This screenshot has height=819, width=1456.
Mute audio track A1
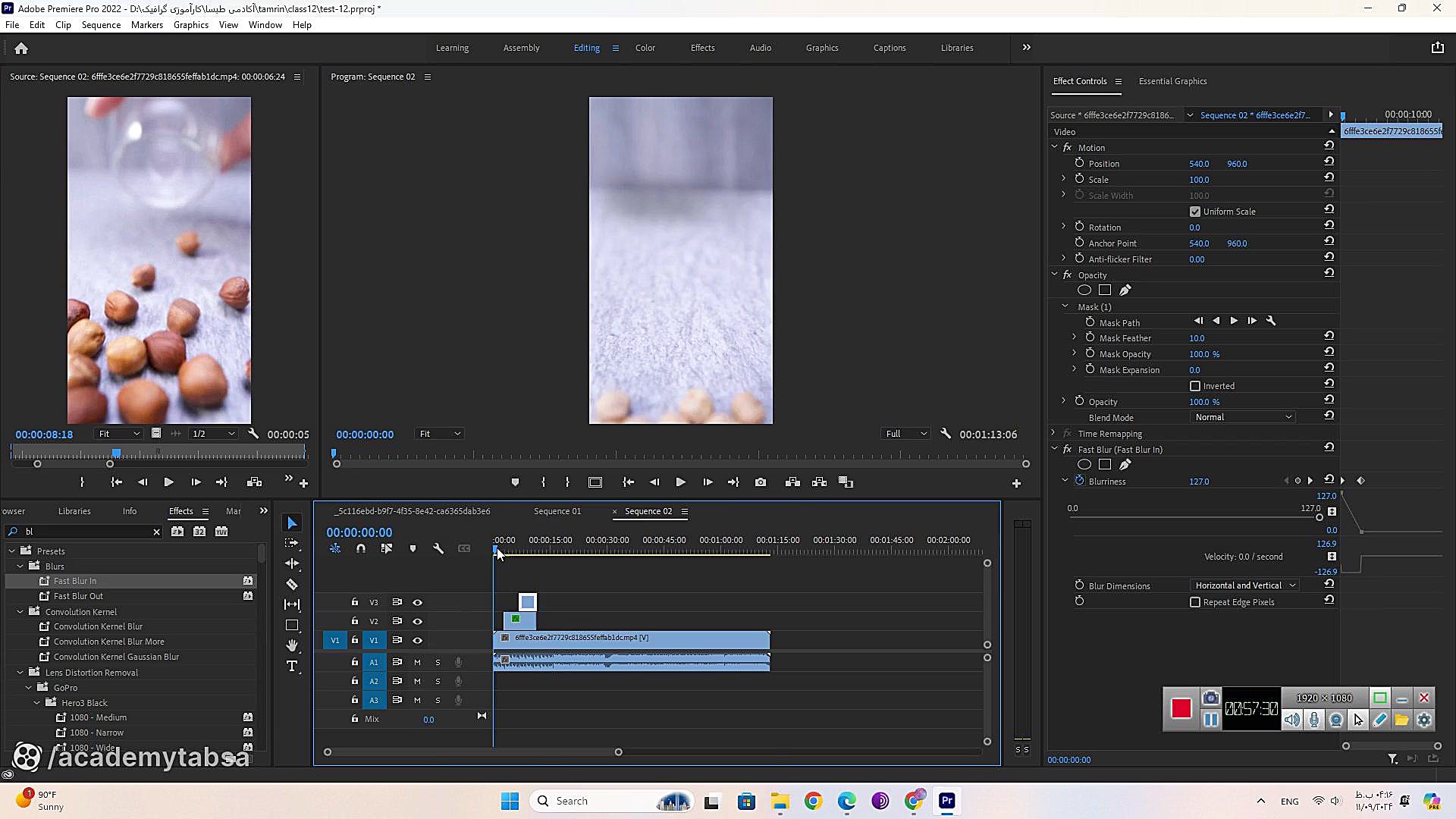click(x=417, y=662)
